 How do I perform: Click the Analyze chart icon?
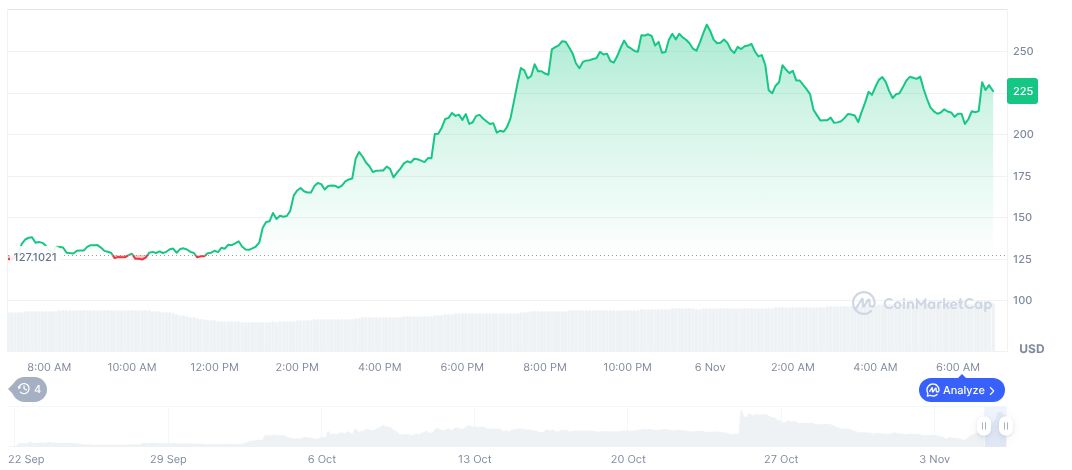(933, 390)
